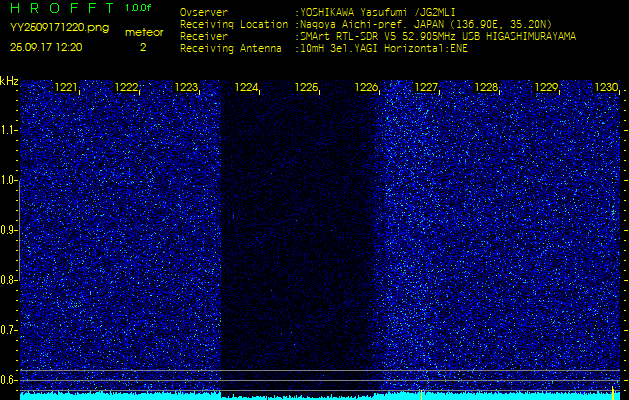Click the 1228 time label
This screenshot has height=400, width=629.
(486, 87)
